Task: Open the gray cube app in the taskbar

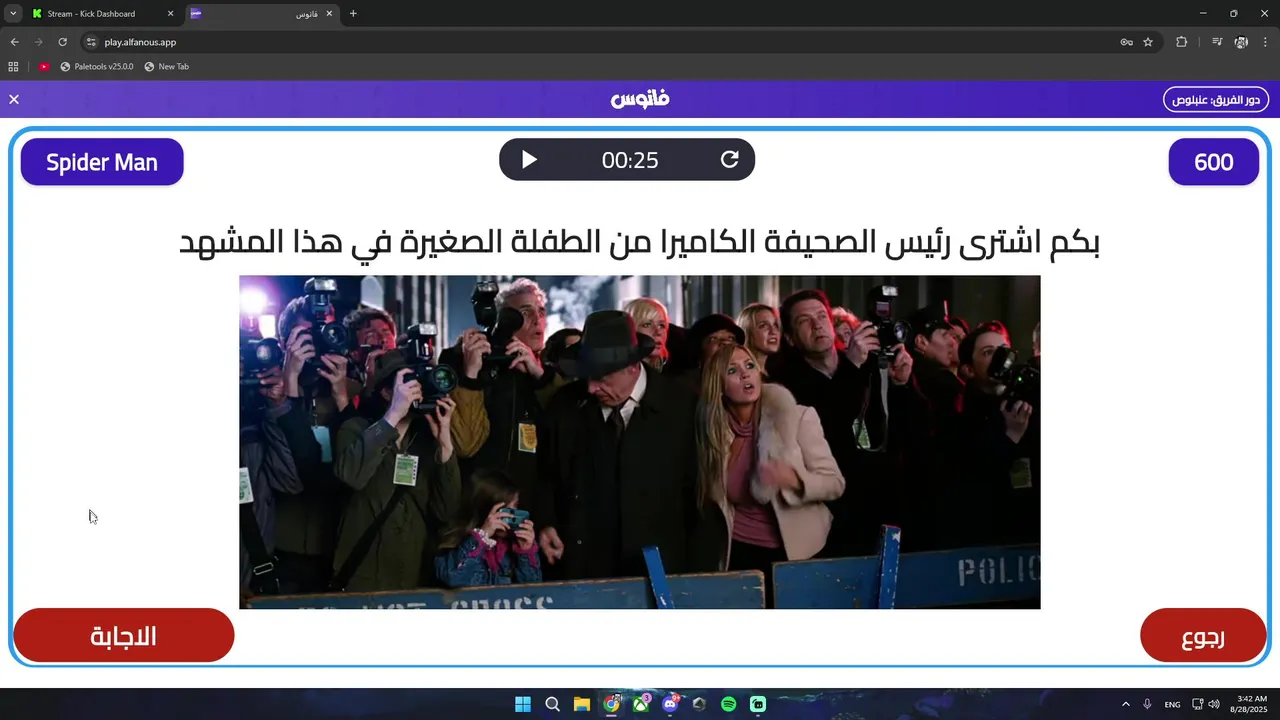Action: coord(699,704)
